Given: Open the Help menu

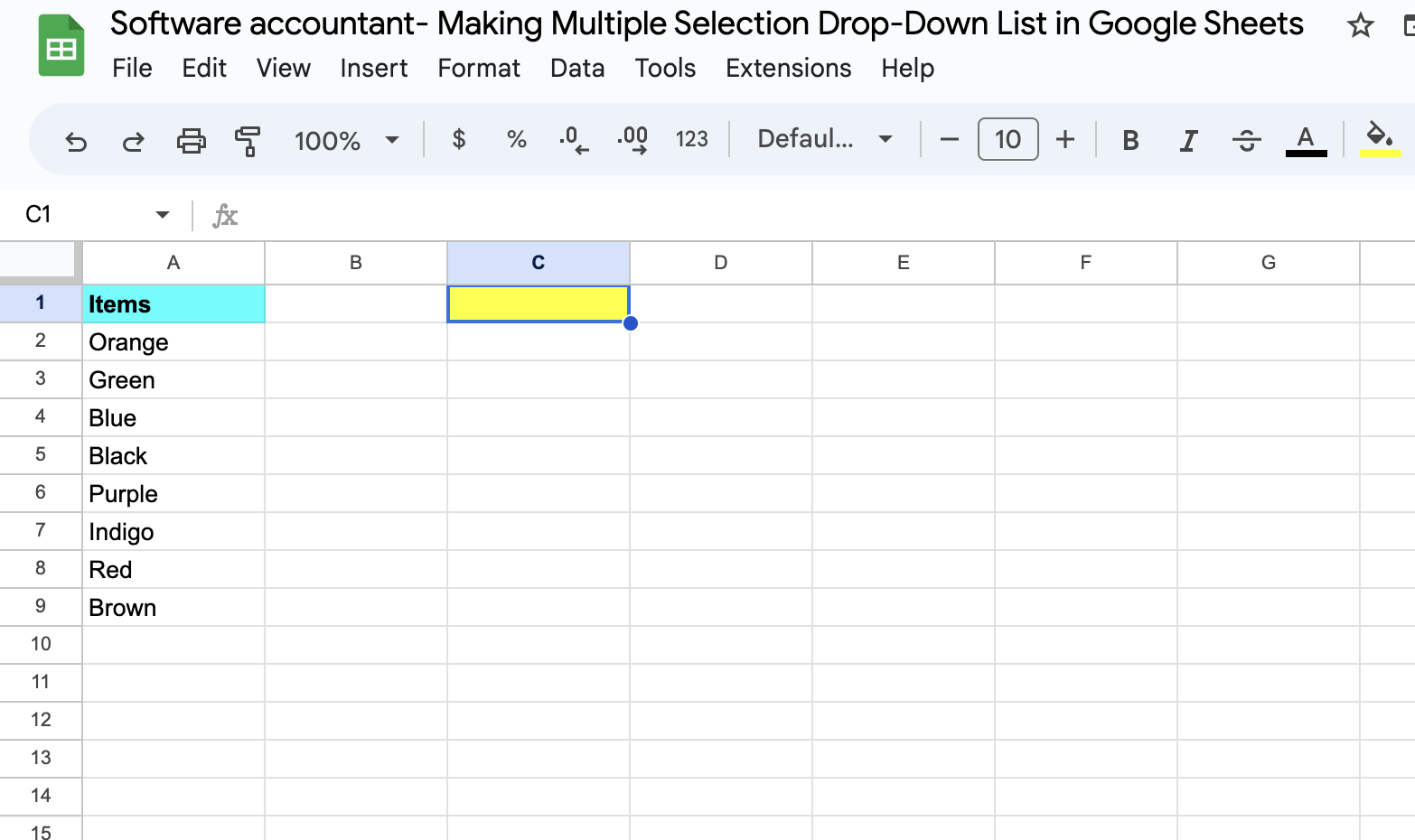Looking at the screenshot, I should (907, 68).
